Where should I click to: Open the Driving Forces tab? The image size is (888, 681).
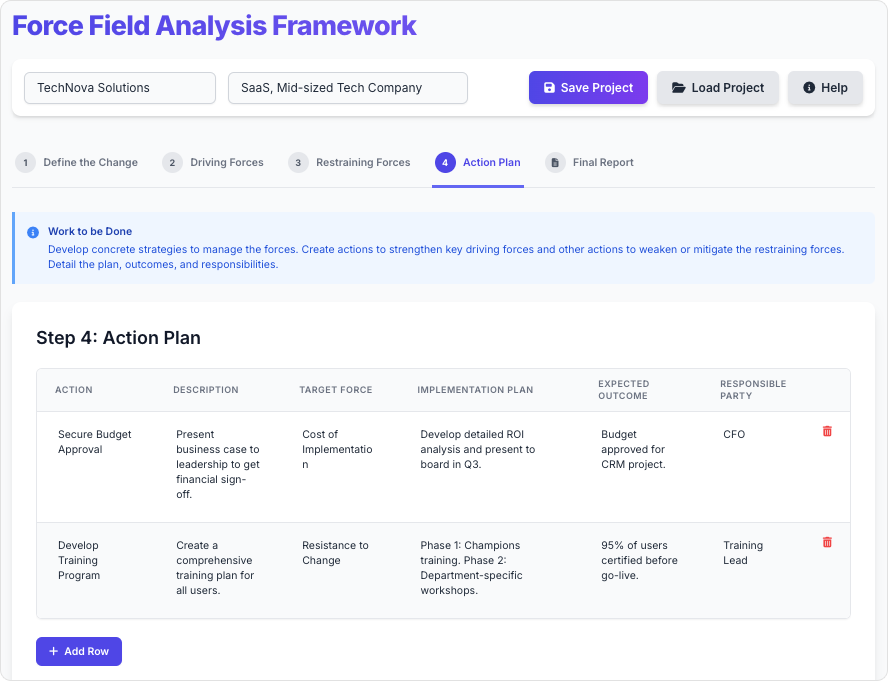[x=213, y=163]
